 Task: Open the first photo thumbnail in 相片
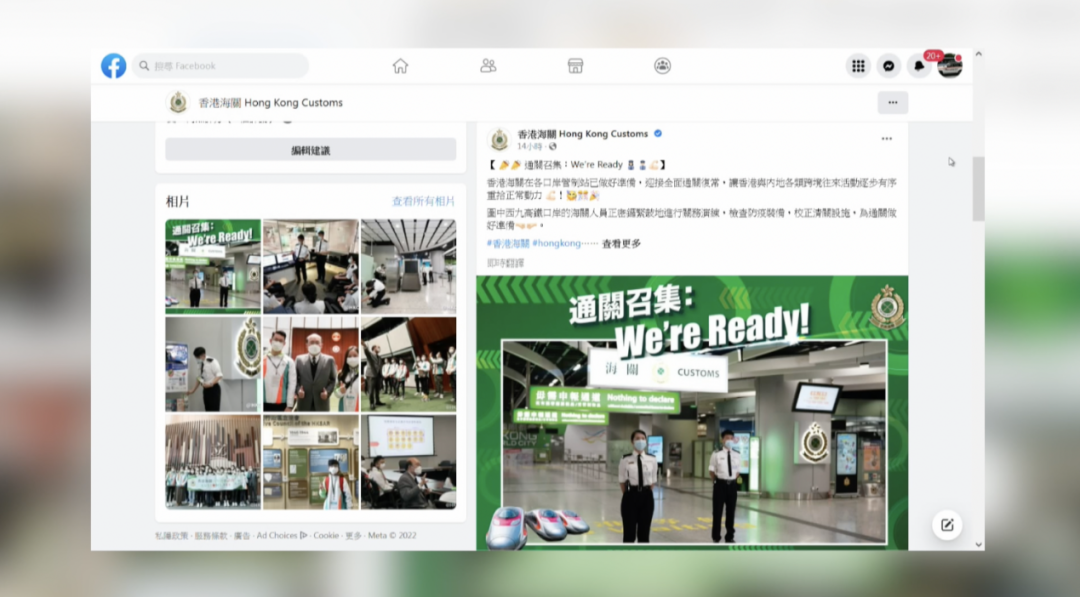pos(213,266)
